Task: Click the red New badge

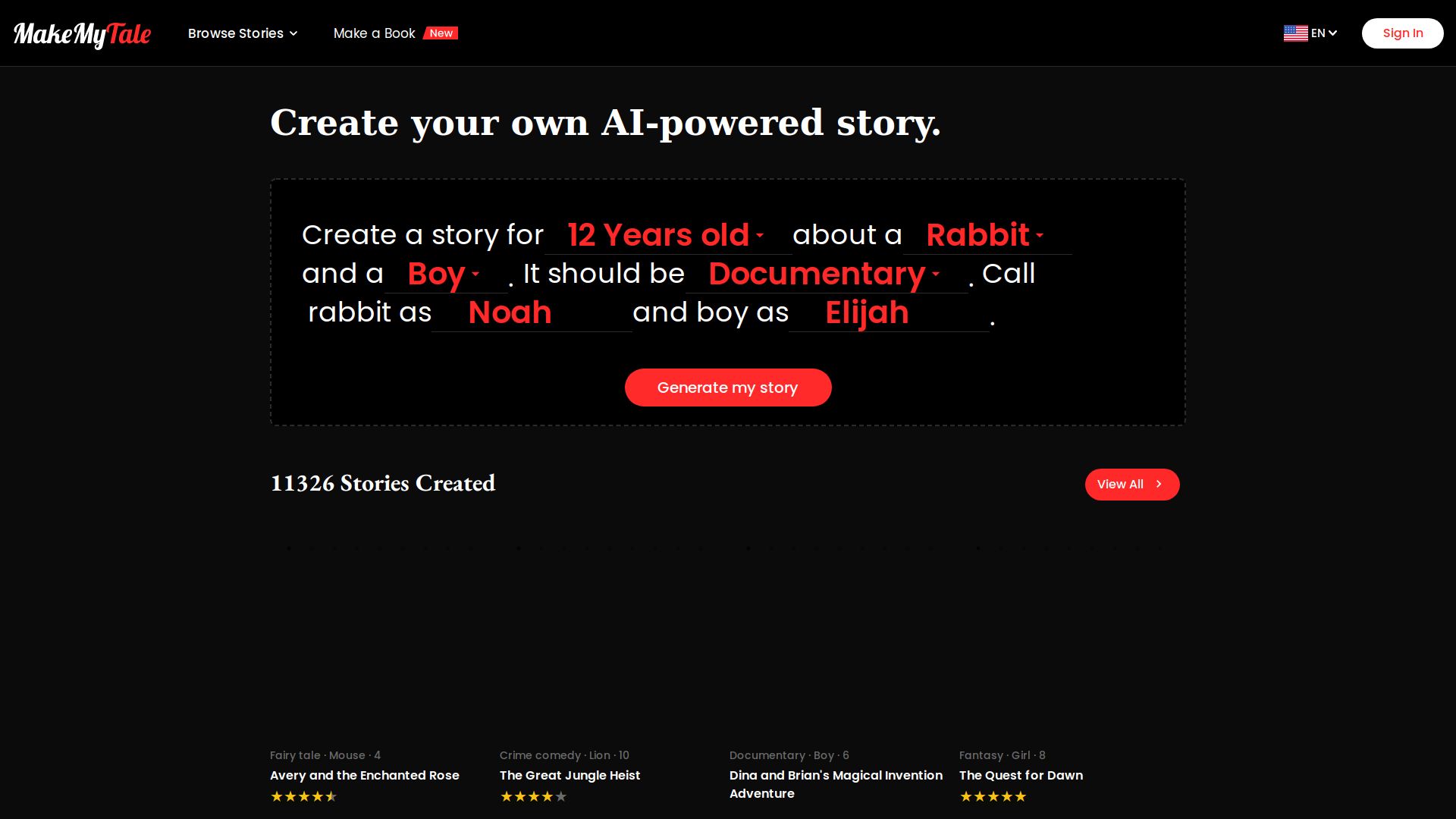Action: coord(441,33)
